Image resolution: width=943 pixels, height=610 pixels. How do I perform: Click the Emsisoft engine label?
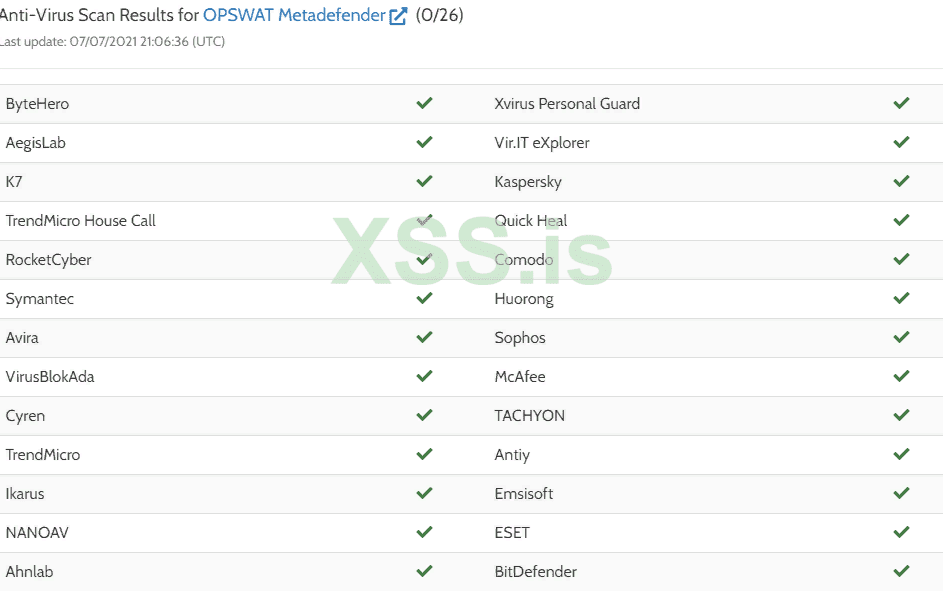tap(524, 493)
